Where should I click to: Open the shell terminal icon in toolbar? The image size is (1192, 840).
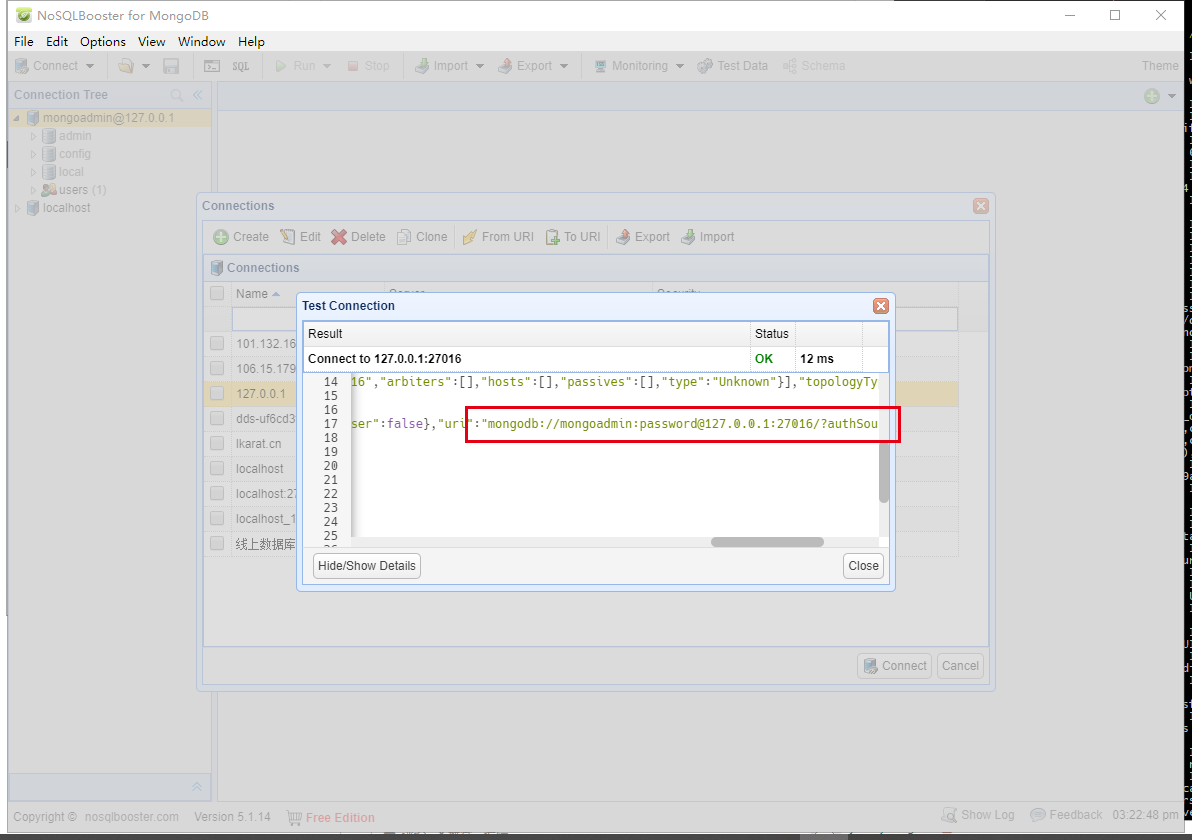coord(212,66)
